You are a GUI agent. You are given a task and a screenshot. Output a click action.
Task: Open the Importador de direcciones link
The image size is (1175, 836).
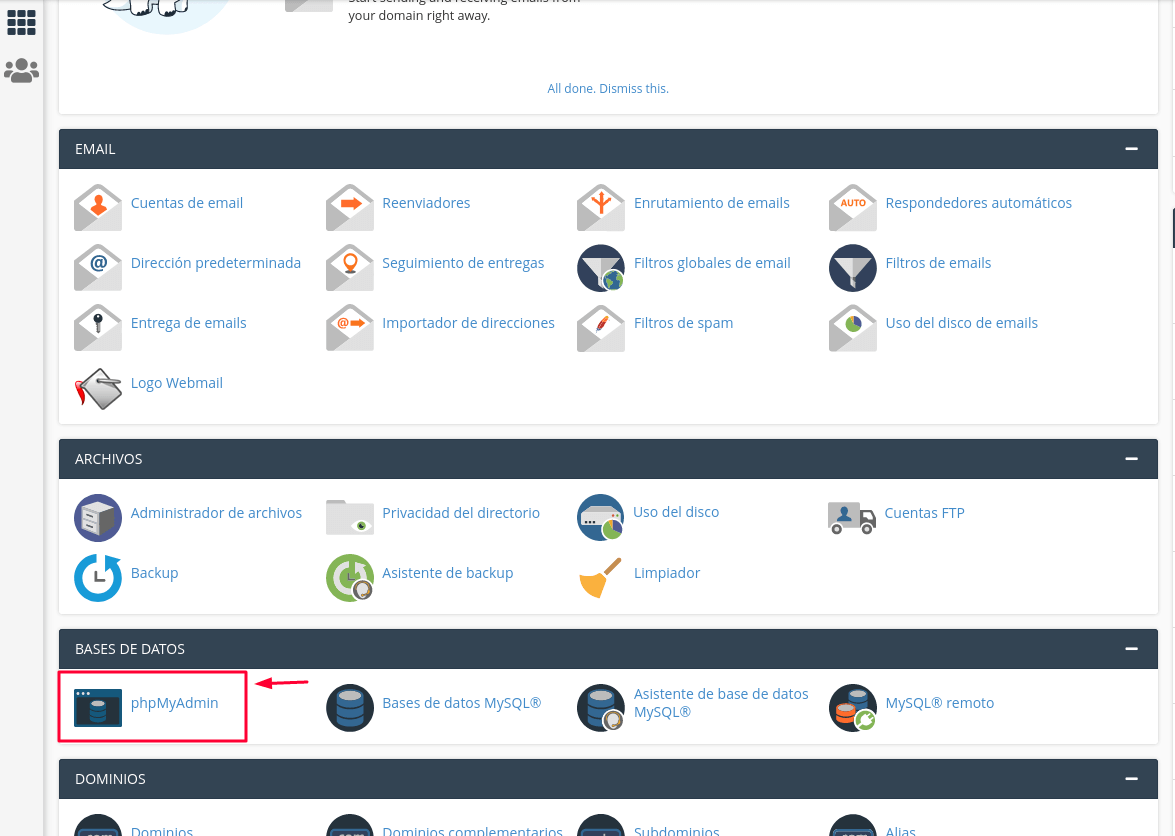tap(468, 323)
